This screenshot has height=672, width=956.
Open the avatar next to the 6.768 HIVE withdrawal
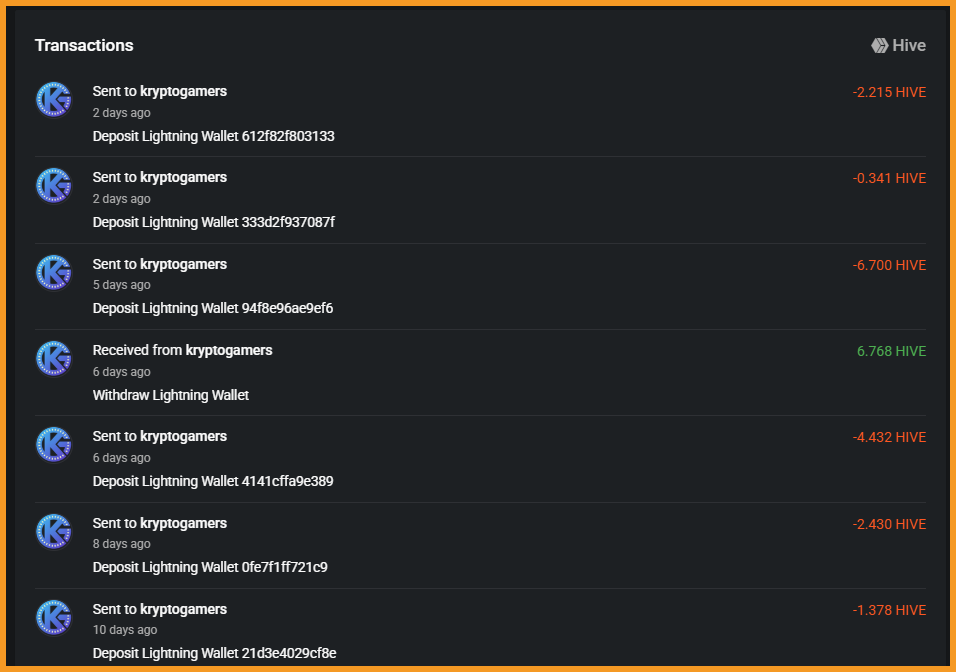pos(54,358)
